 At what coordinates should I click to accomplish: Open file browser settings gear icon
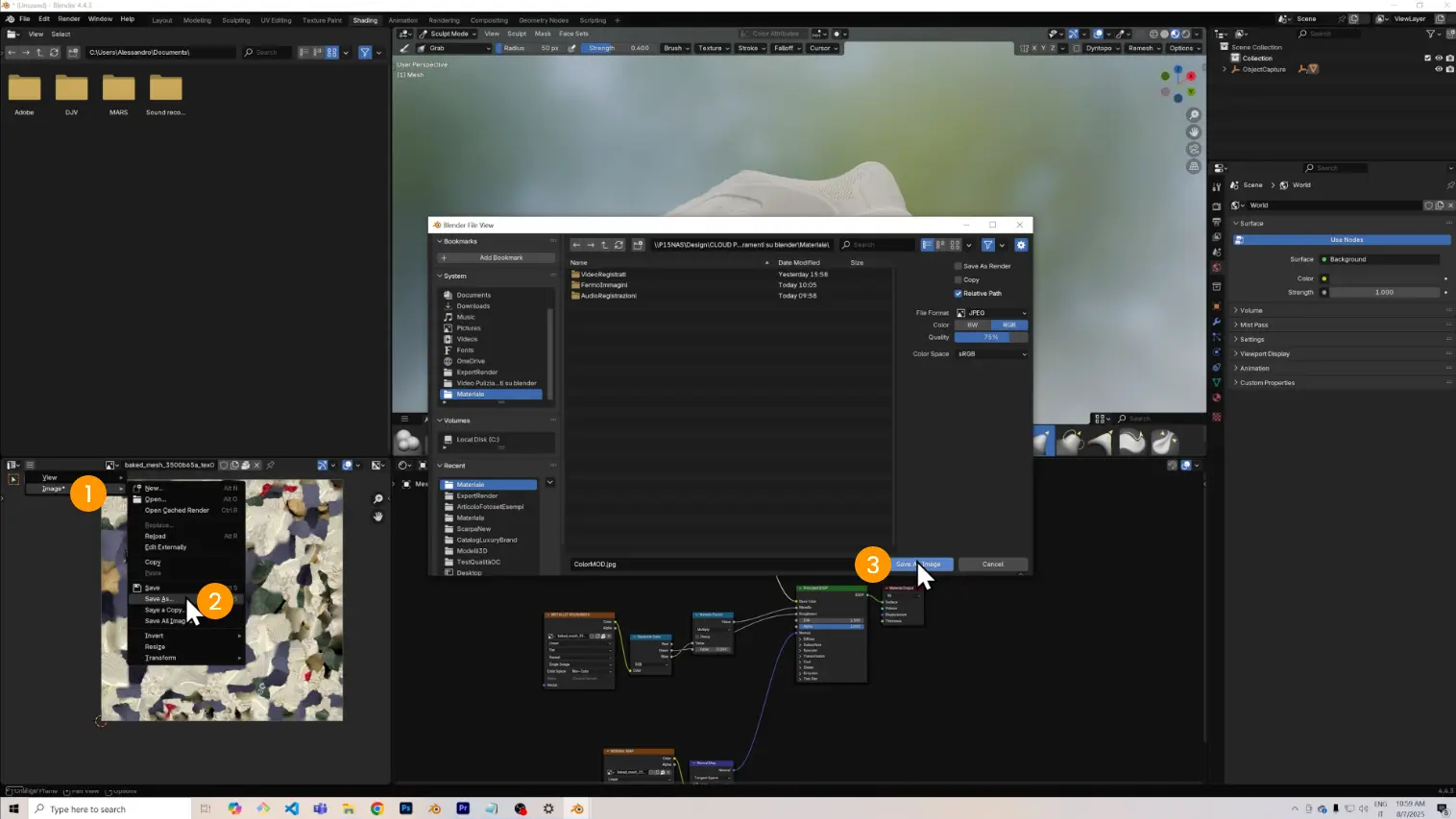click(x=1021, y=245)
